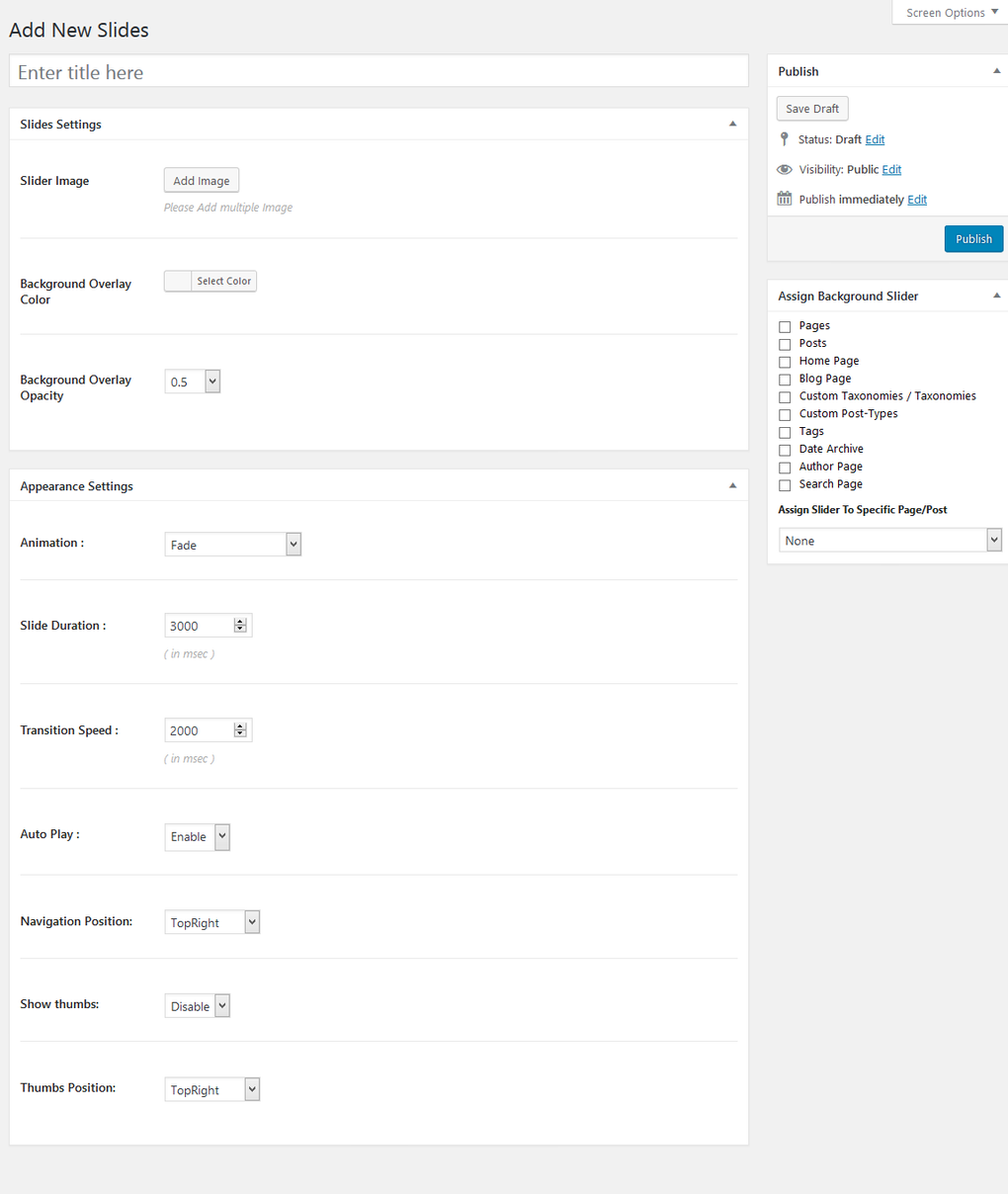The height and width of the screenshot is (1194, 1008).
Task: Check the Pages checkbox
Action: [785, 326]
